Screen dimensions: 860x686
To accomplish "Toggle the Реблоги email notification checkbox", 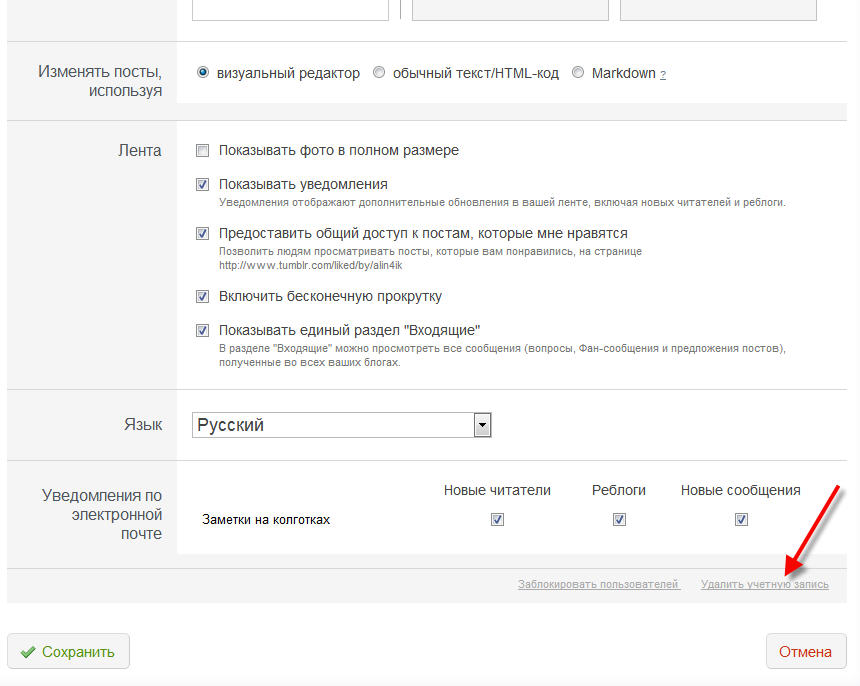I will [x=619, y=519].
